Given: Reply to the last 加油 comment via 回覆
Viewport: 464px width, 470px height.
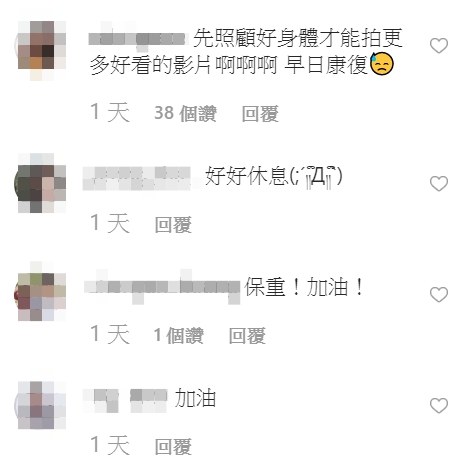Looking at the screenshot, I should pyautogui.click(x=173, y=446).
